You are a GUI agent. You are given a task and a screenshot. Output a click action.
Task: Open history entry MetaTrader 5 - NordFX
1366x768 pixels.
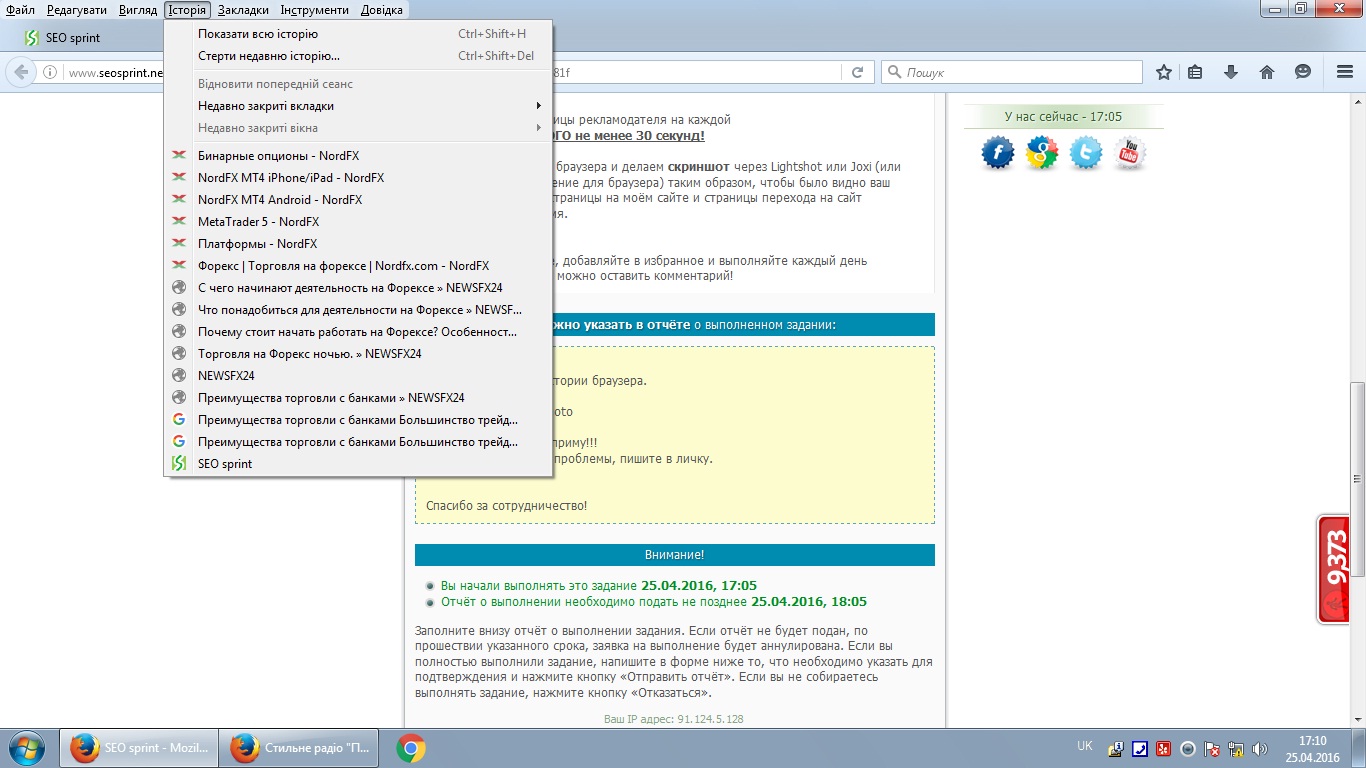click(x=358, y=222)
